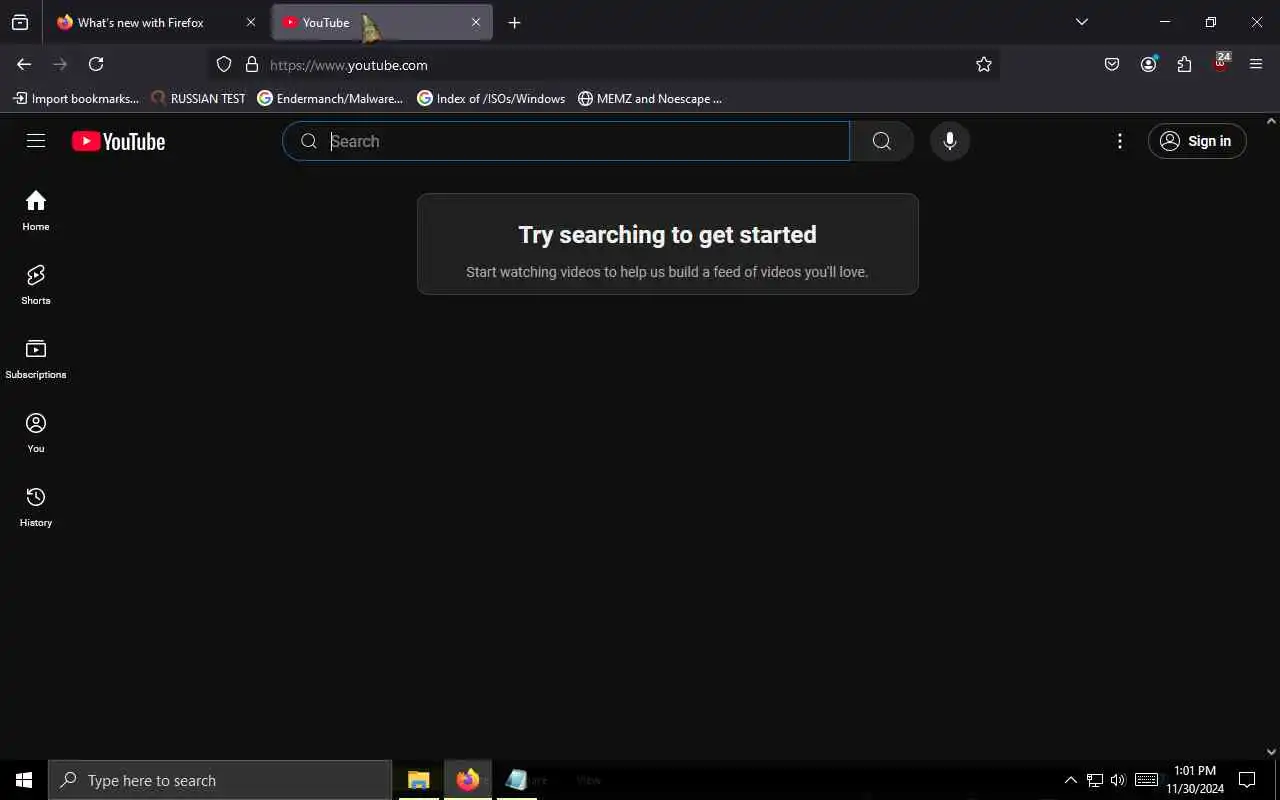Open MEMZ and Noescape bookmark
The height and width of the screenshot is (800, 1280).
click(650, 98)
